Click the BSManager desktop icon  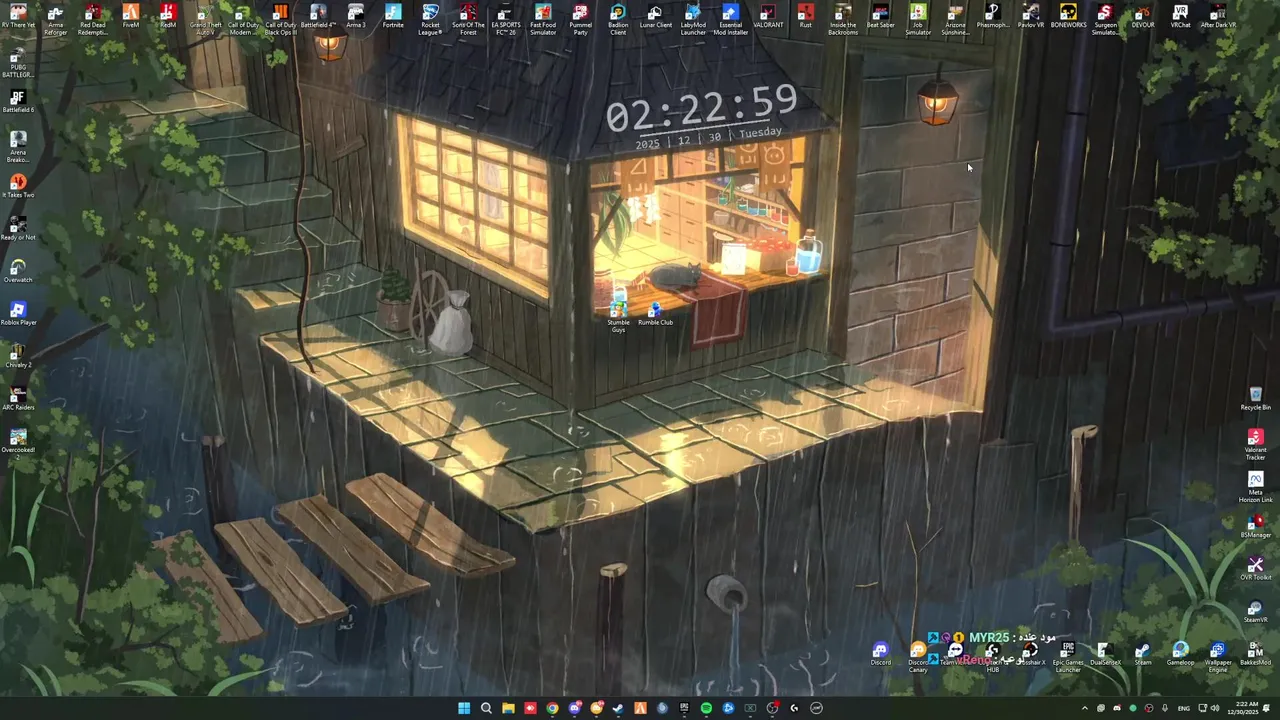(1256, 526)
